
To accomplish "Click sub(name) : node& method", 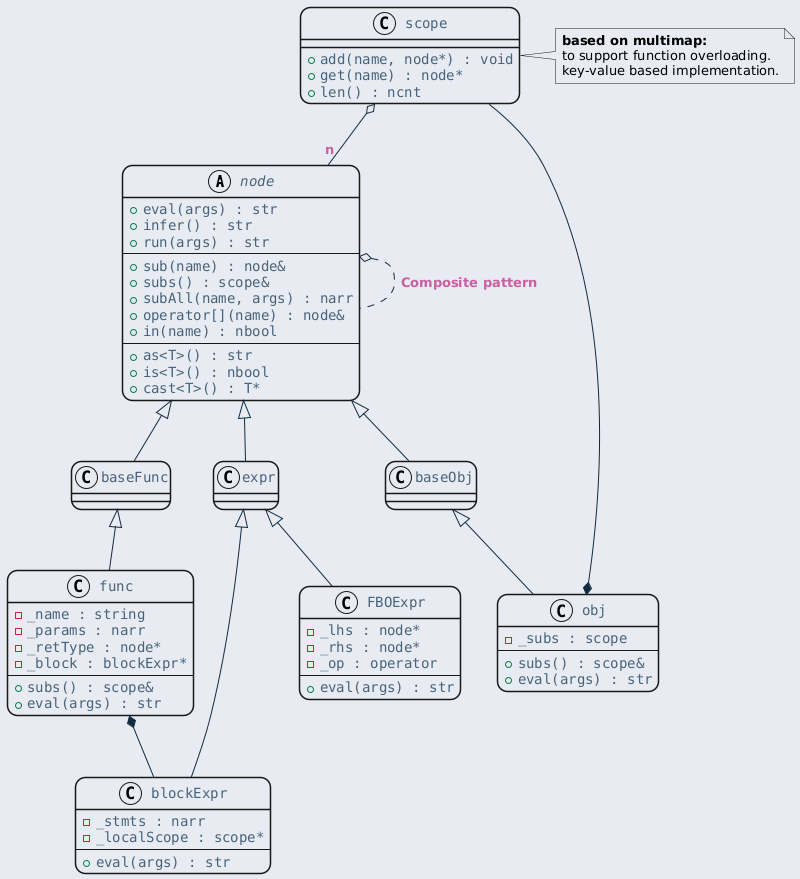I will point(214,266).
